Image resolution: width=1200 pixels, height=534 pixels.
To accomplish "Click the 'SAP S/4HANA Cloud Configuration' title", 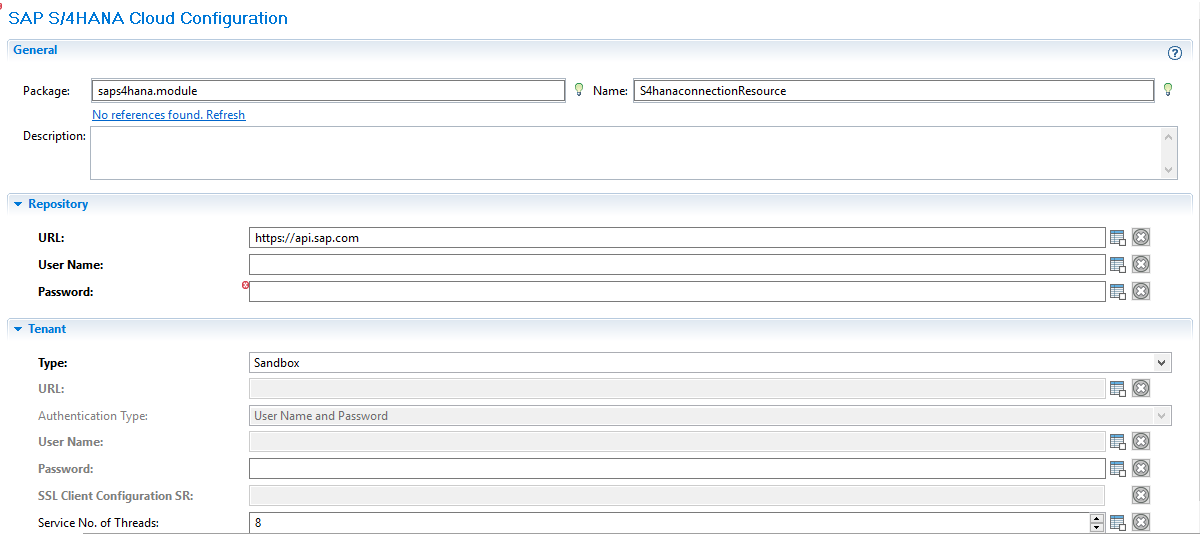I will pos(148,19).
